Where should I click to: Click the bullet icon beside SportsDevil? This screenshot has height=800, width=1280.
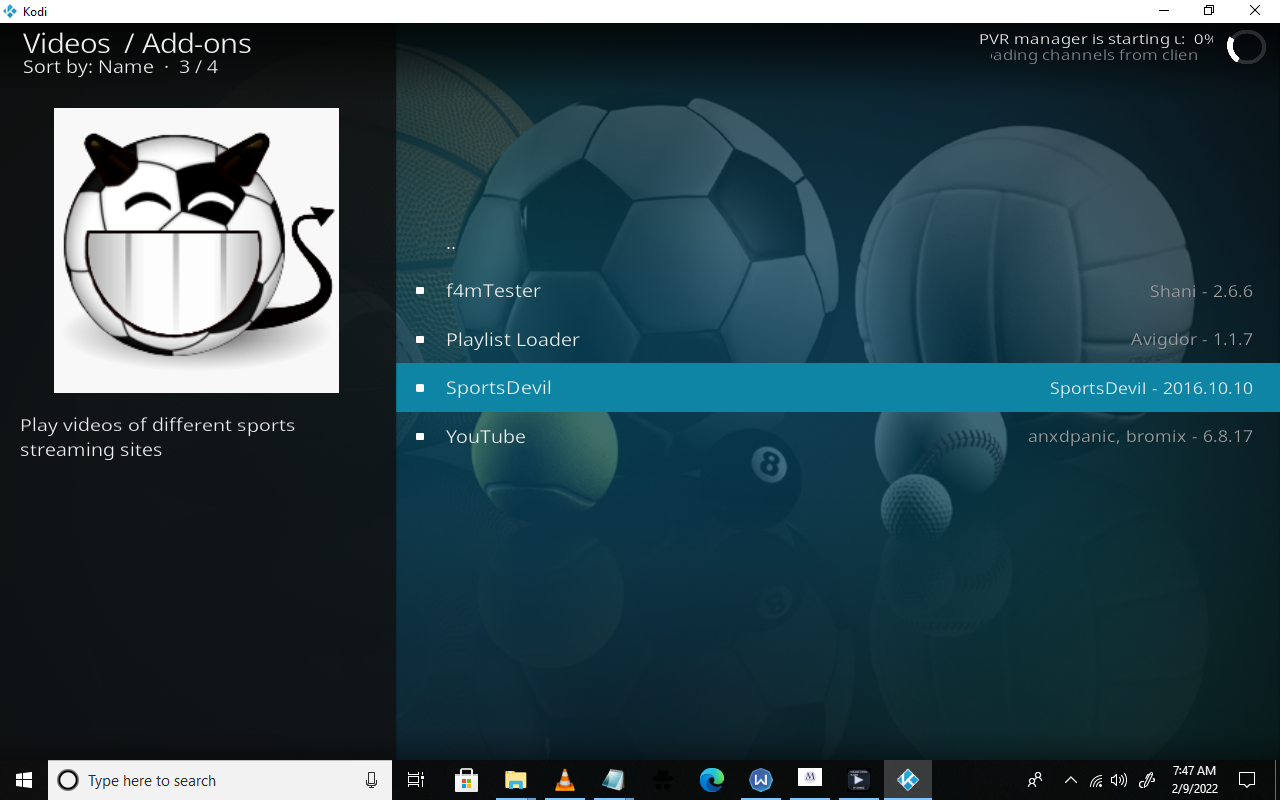coord(420,388)
